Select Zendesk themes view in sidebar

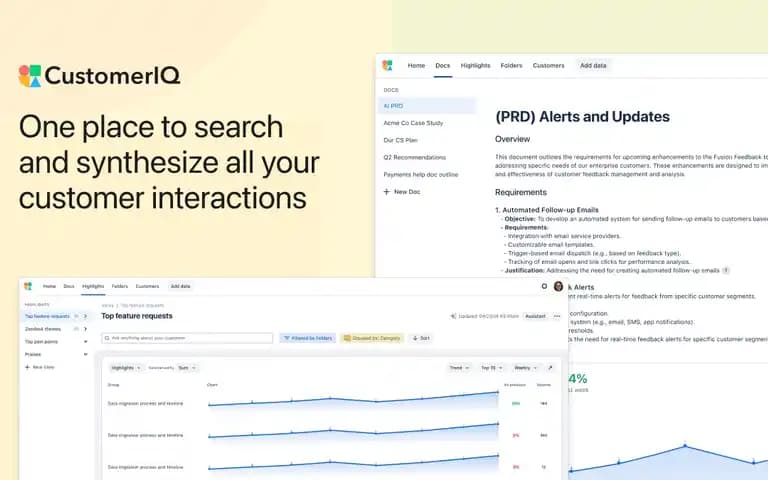(x=43, y=329)
